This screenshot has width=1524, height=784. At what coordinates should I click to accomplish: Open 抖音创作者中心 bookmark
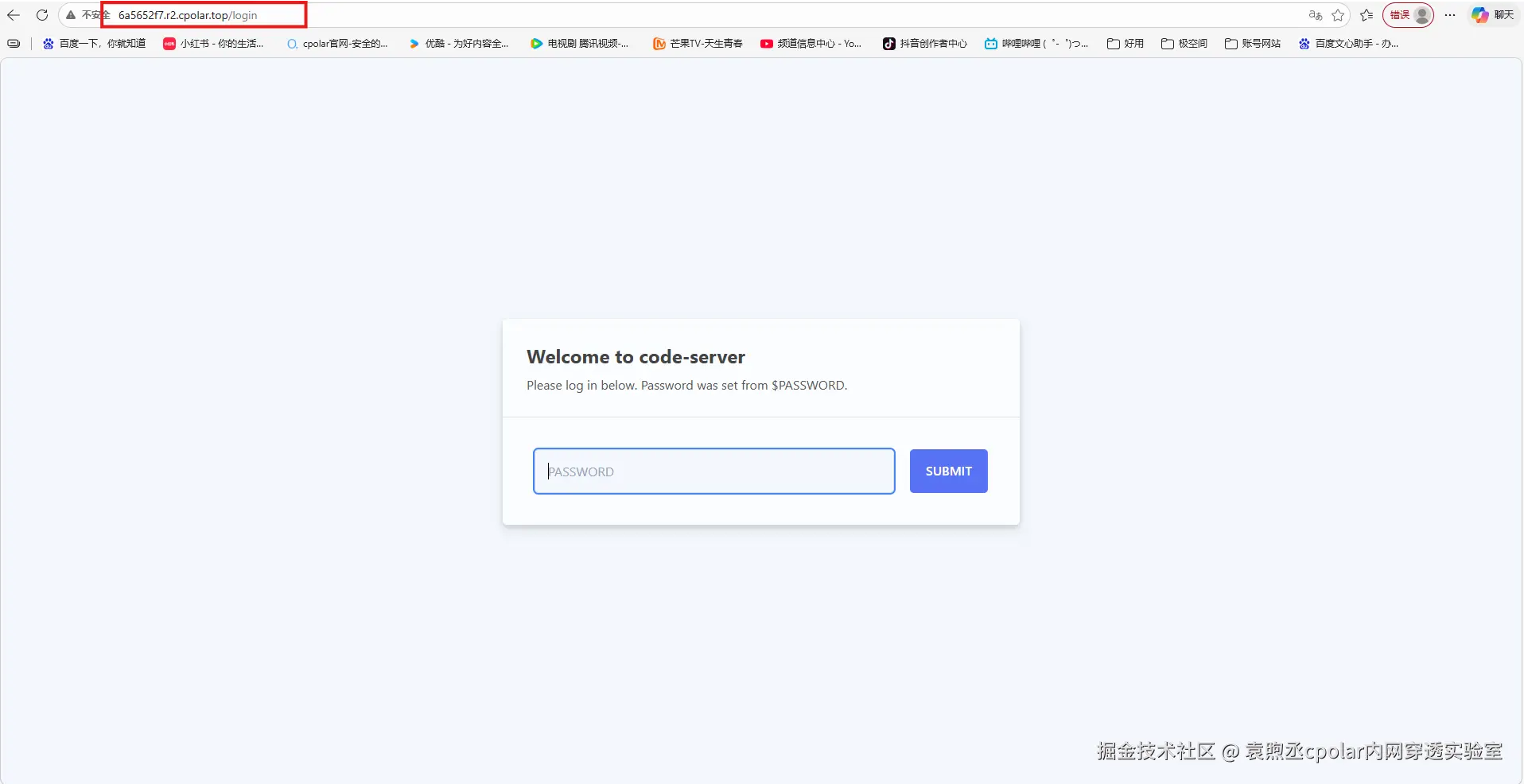(x=925, y=44)
